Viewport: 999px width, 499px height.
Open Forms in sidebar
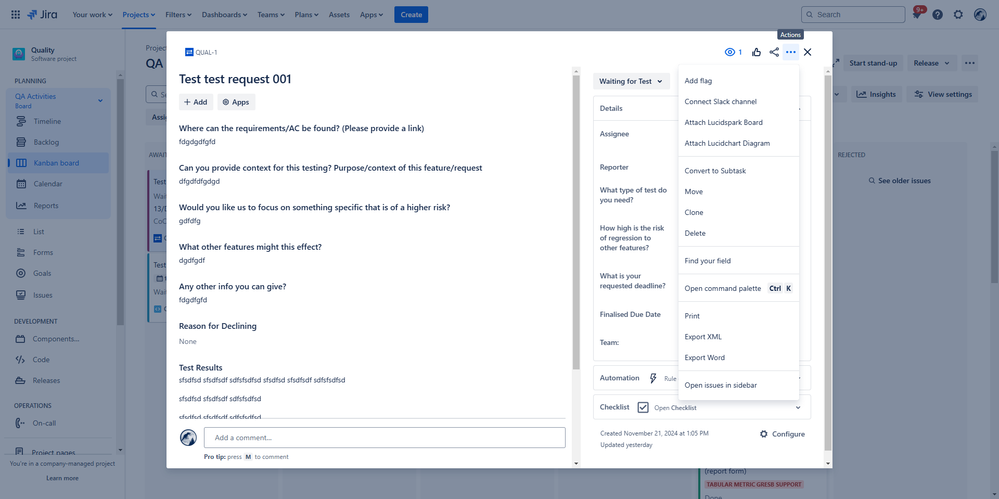[59, 252]
